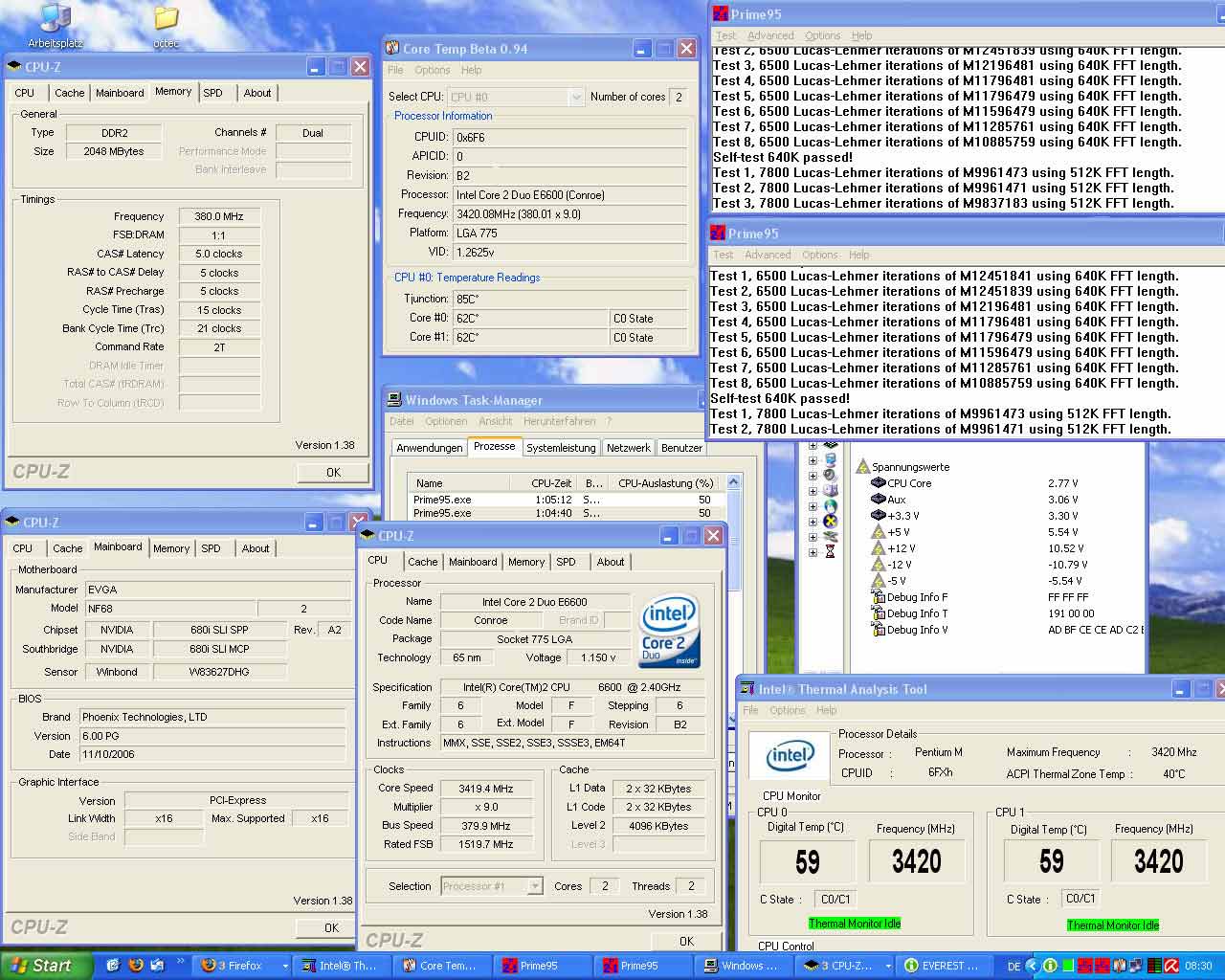Expand the hourglass Benchmark node in EVEREST tree
Viewport: 1225px width, 980px height.
[813, 552]
